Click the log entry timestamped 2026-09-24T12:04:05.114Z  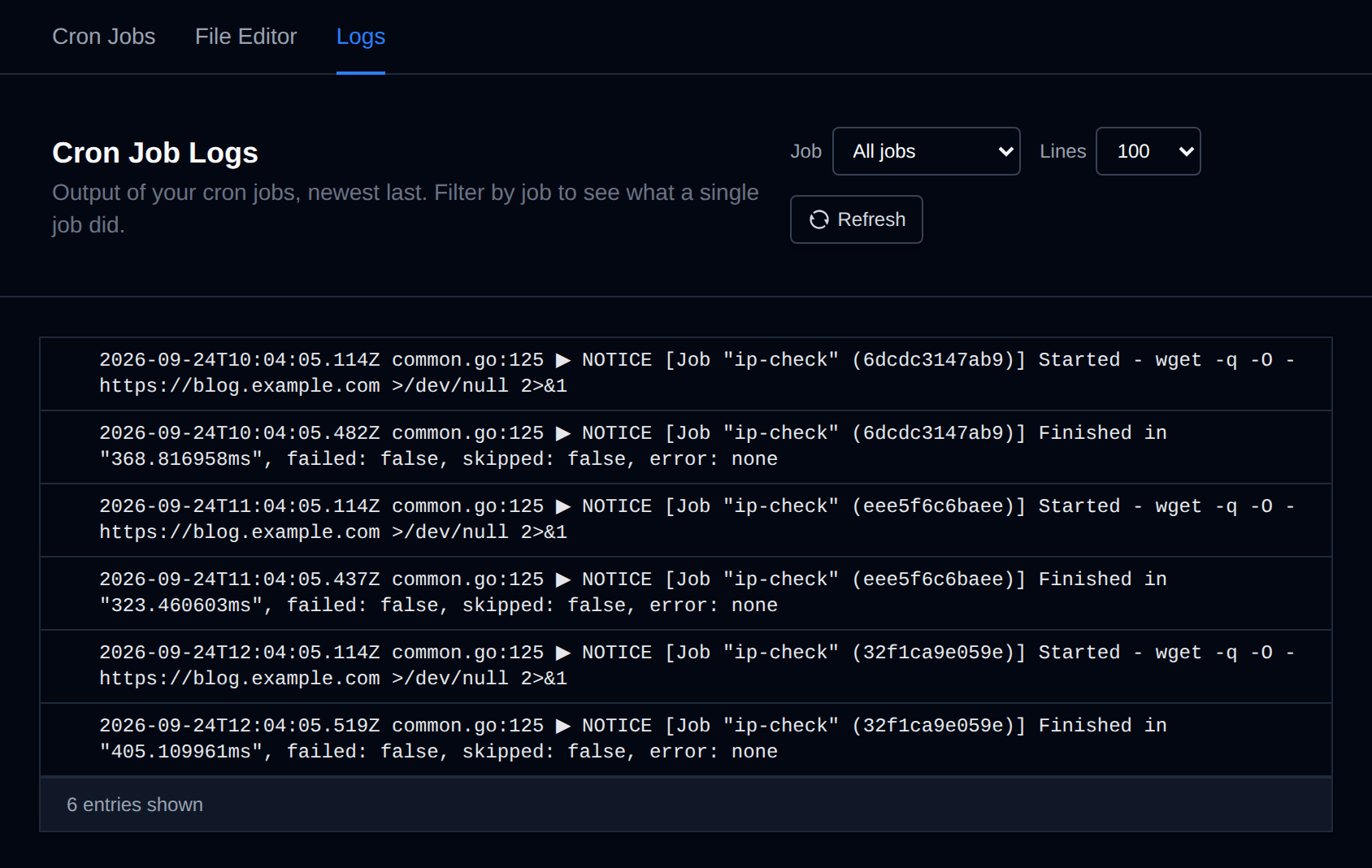click(x=686, y=666)
